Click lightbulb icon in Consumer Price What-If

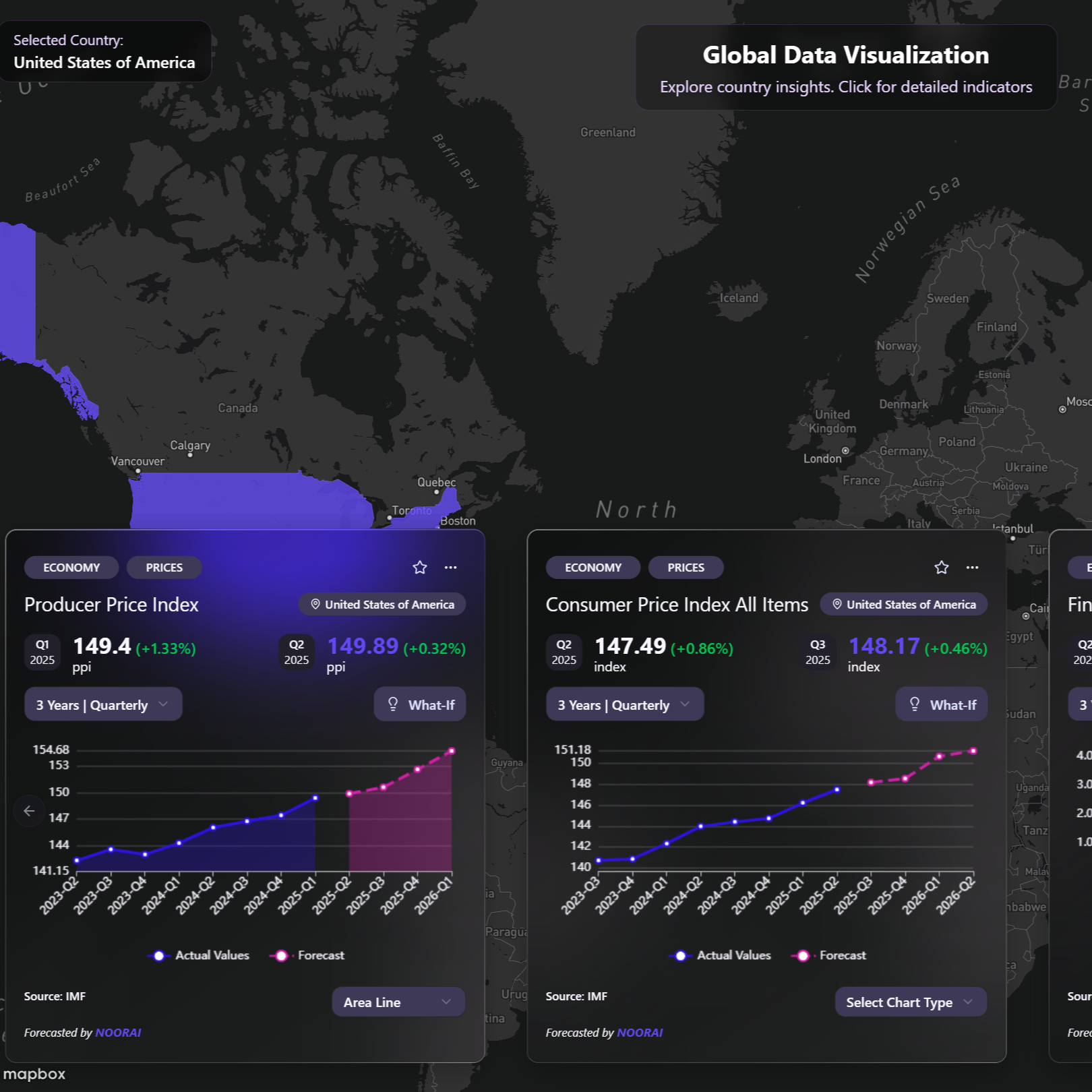[x=915, y=704]
